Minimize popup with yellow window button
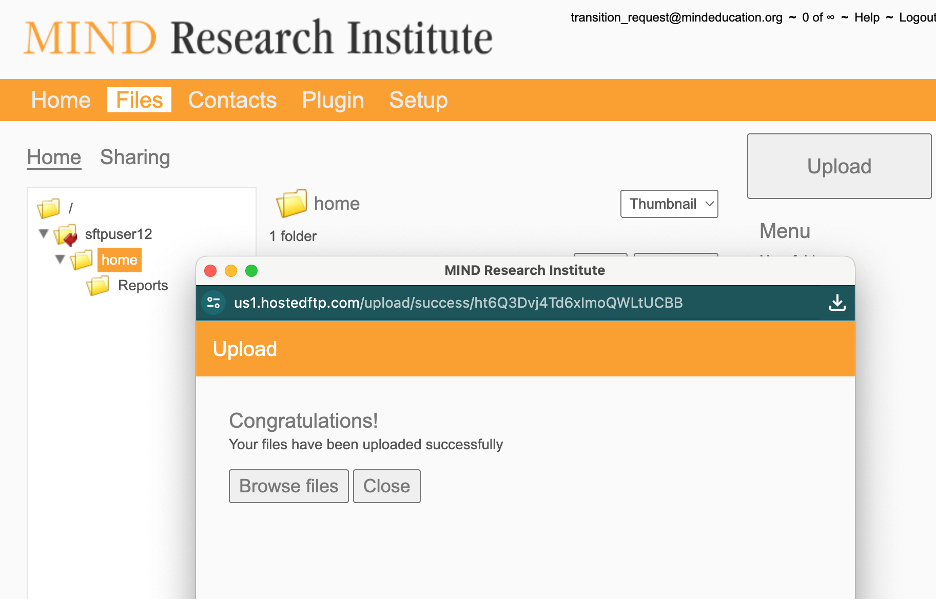Image resolution: width=936 pixels, height=600 pixels. click(230, 271)
